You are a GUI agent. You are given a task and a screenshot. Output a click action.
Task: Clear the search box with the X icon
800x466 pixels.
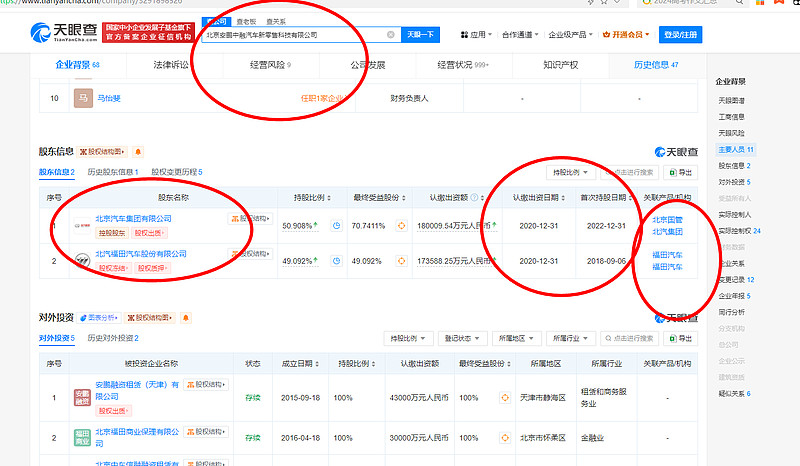tap(391, 35)
